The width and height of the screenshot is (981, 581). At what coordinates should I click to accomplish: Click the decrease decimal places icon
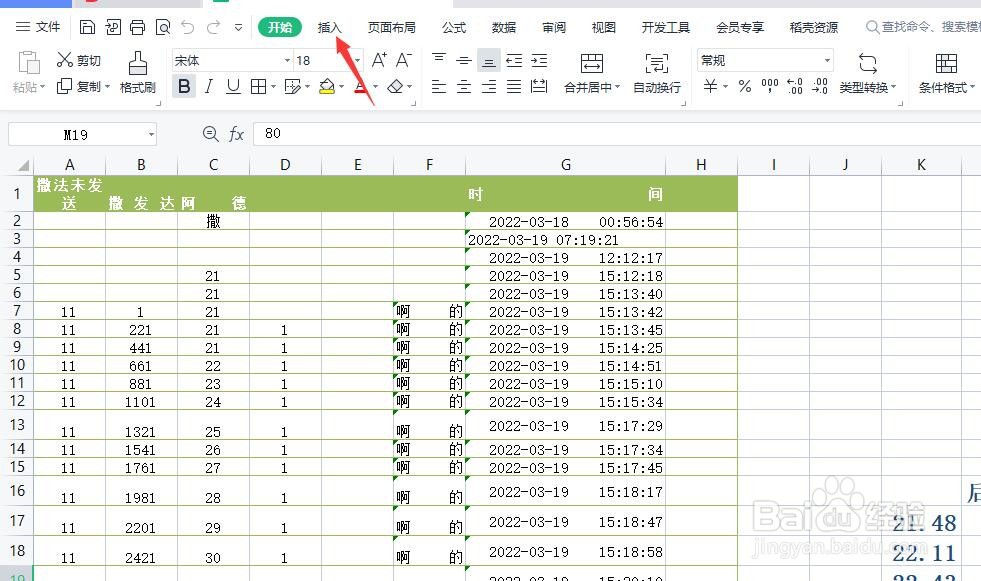818,85
